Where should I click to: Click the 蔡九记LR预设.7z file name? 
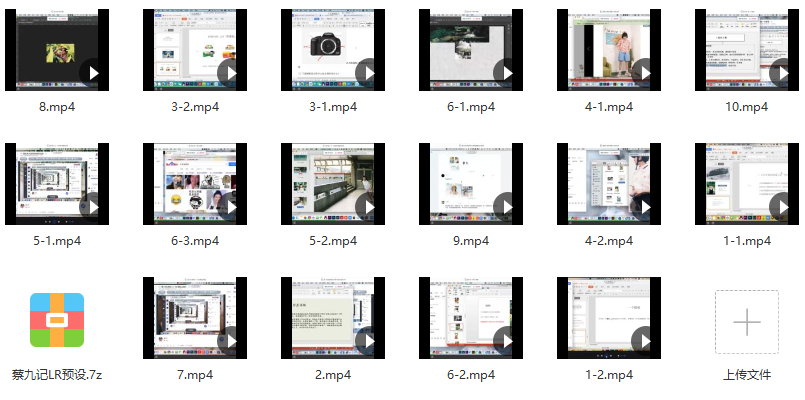56,375
